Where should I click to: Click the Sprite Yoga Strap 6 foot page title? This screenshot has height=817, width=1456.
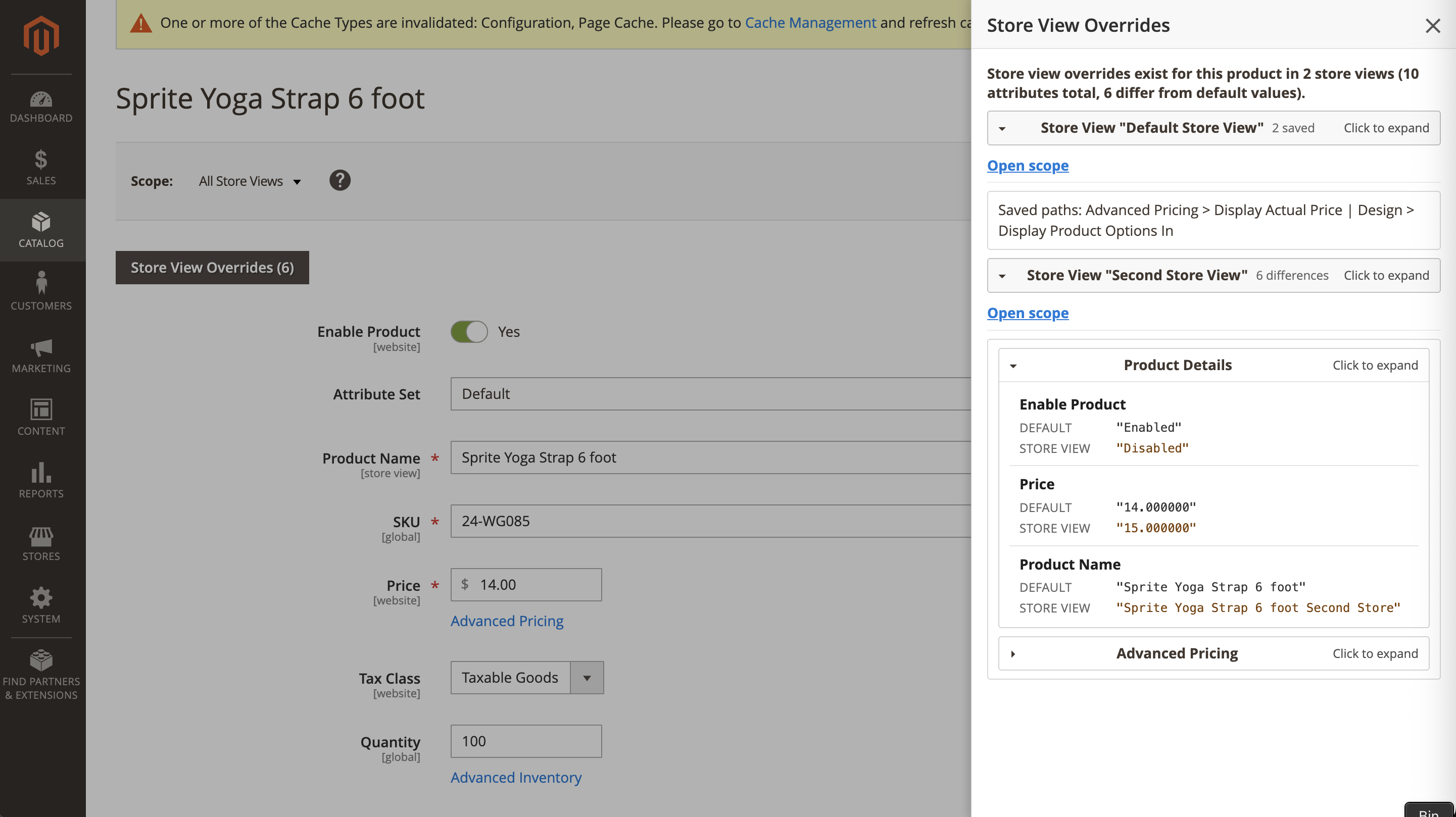[x=270, y=98]
